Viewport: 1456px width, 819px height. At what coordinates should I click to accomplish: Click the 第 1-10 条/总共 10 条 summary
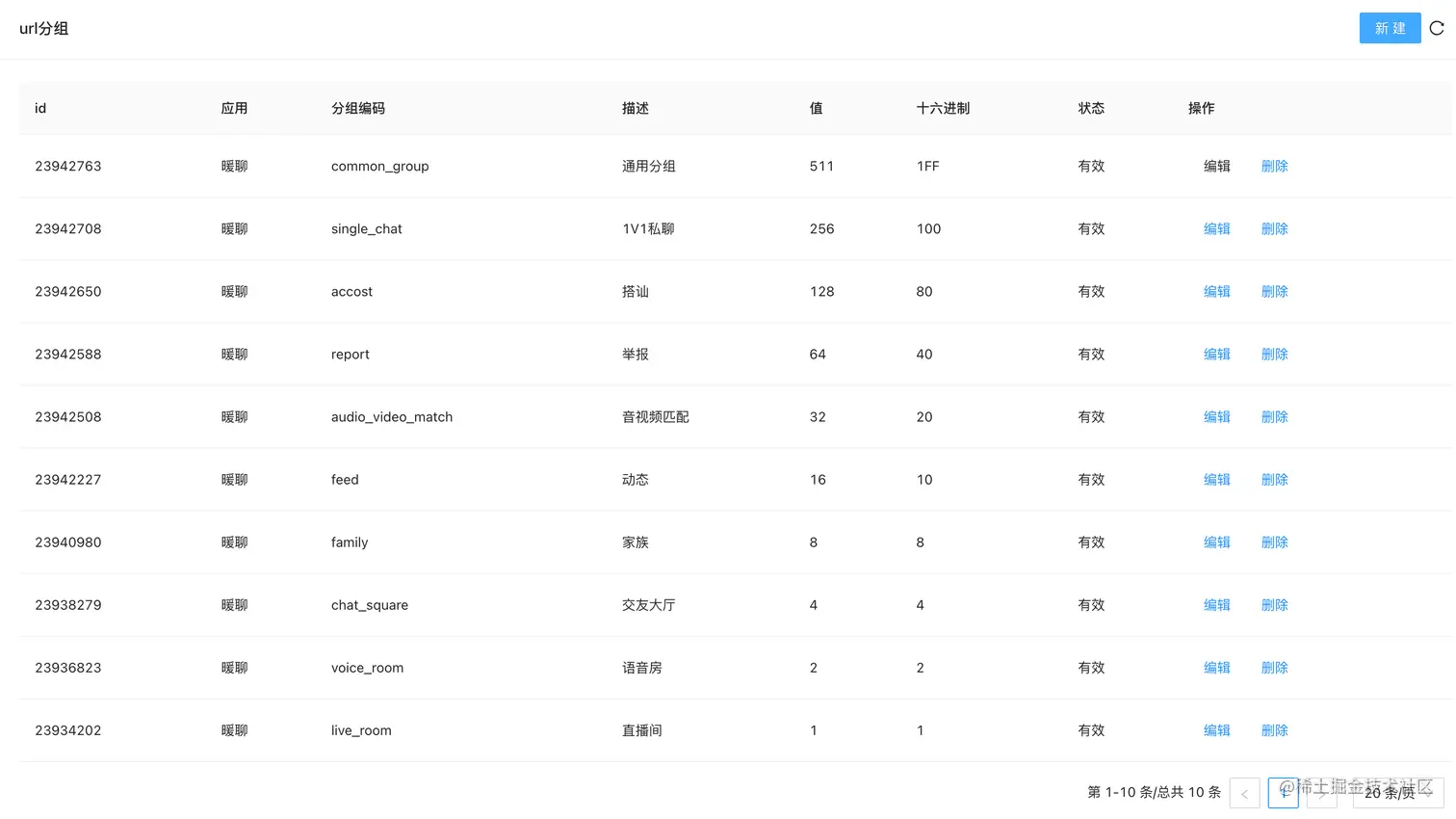1155,792
